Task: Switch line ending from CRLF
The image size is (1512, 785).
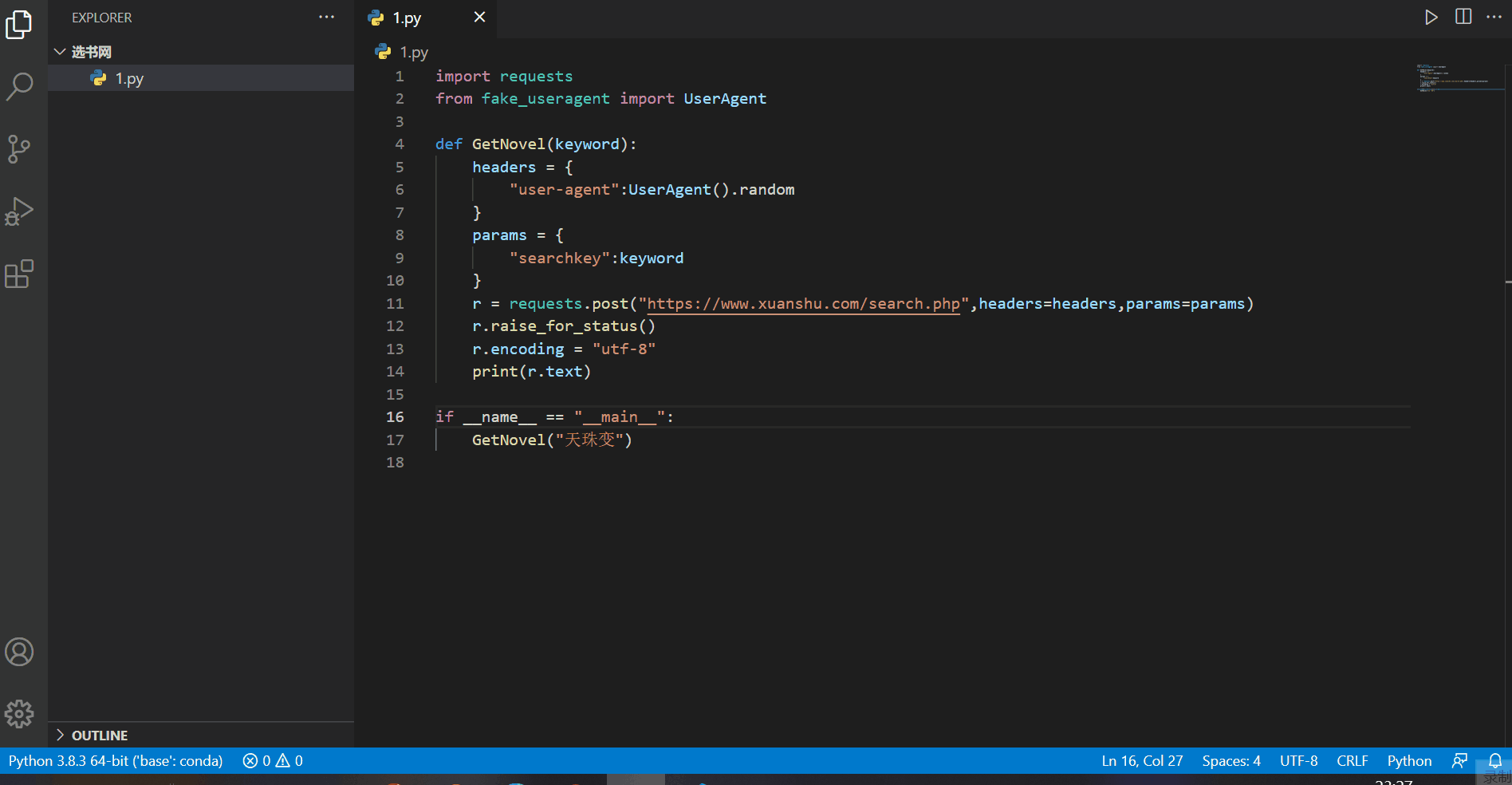Action: pyautogui.click(x=1353, y=760)
